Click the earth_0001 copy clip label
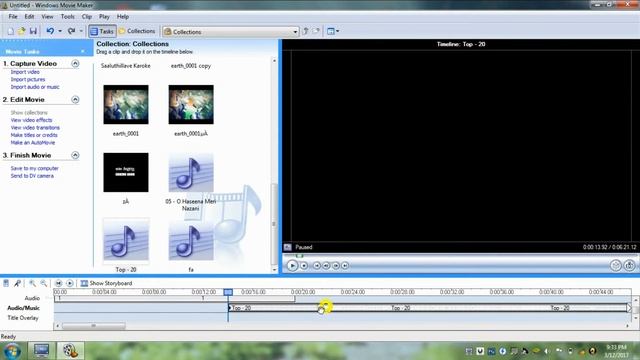Image resolution: width=640 pixels, height=360 pixels. point(191,66)
